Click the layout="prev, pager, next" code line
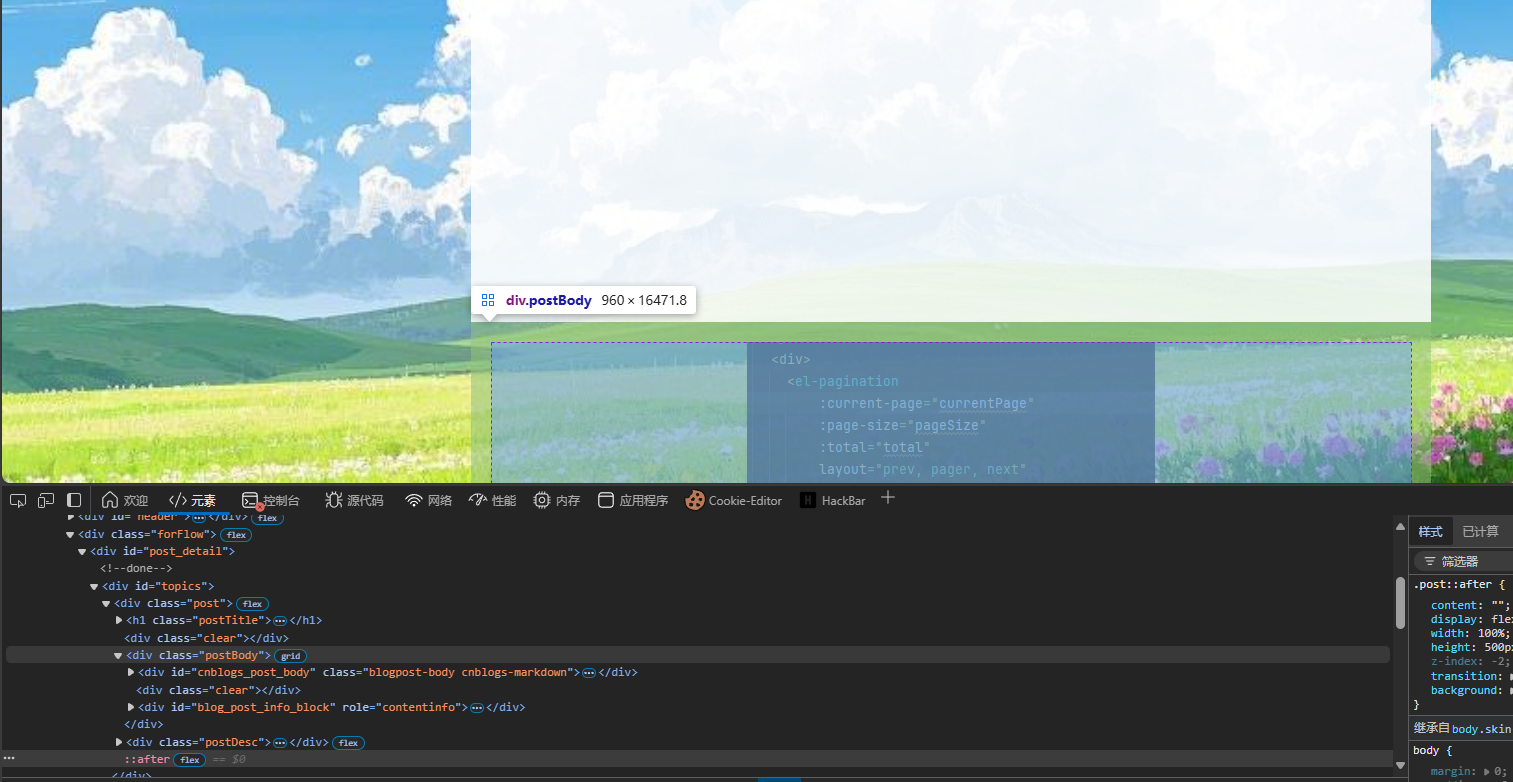The width and height of the screenshot is (1513, 782). [923, 469]
